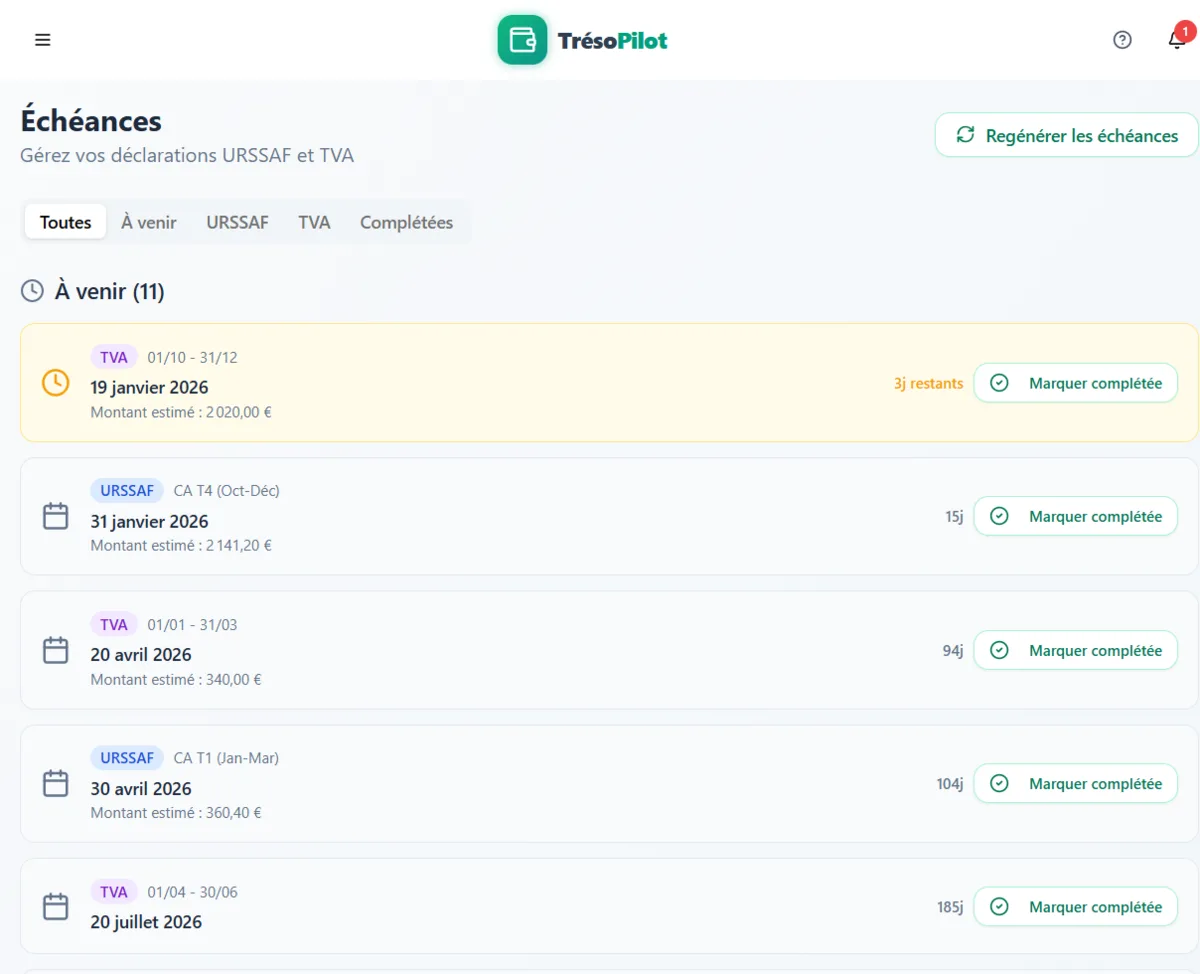Viewport: 1200px width, 974px height.
Task: Click the URSSAF badge on CA T4 deadline
Action: pyautogui.click(x=127, y=491)
